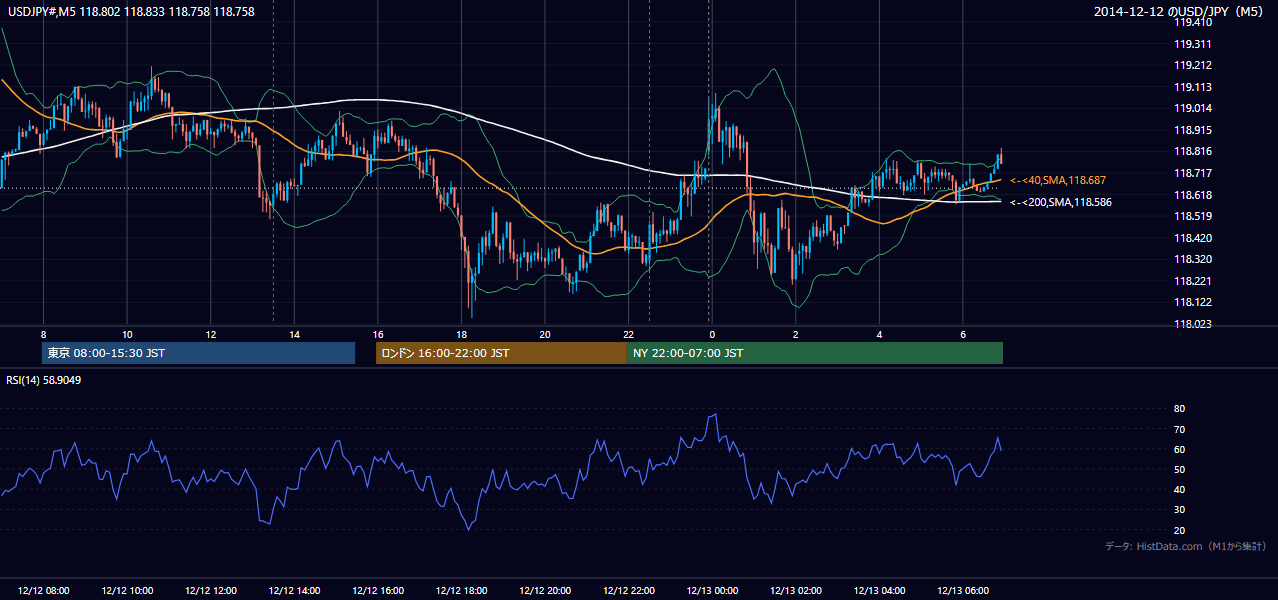The height and width of the screenshot is (600, 1278).
Task: Click the bottom time label 12/12 08:00
Action: point(43,591)
